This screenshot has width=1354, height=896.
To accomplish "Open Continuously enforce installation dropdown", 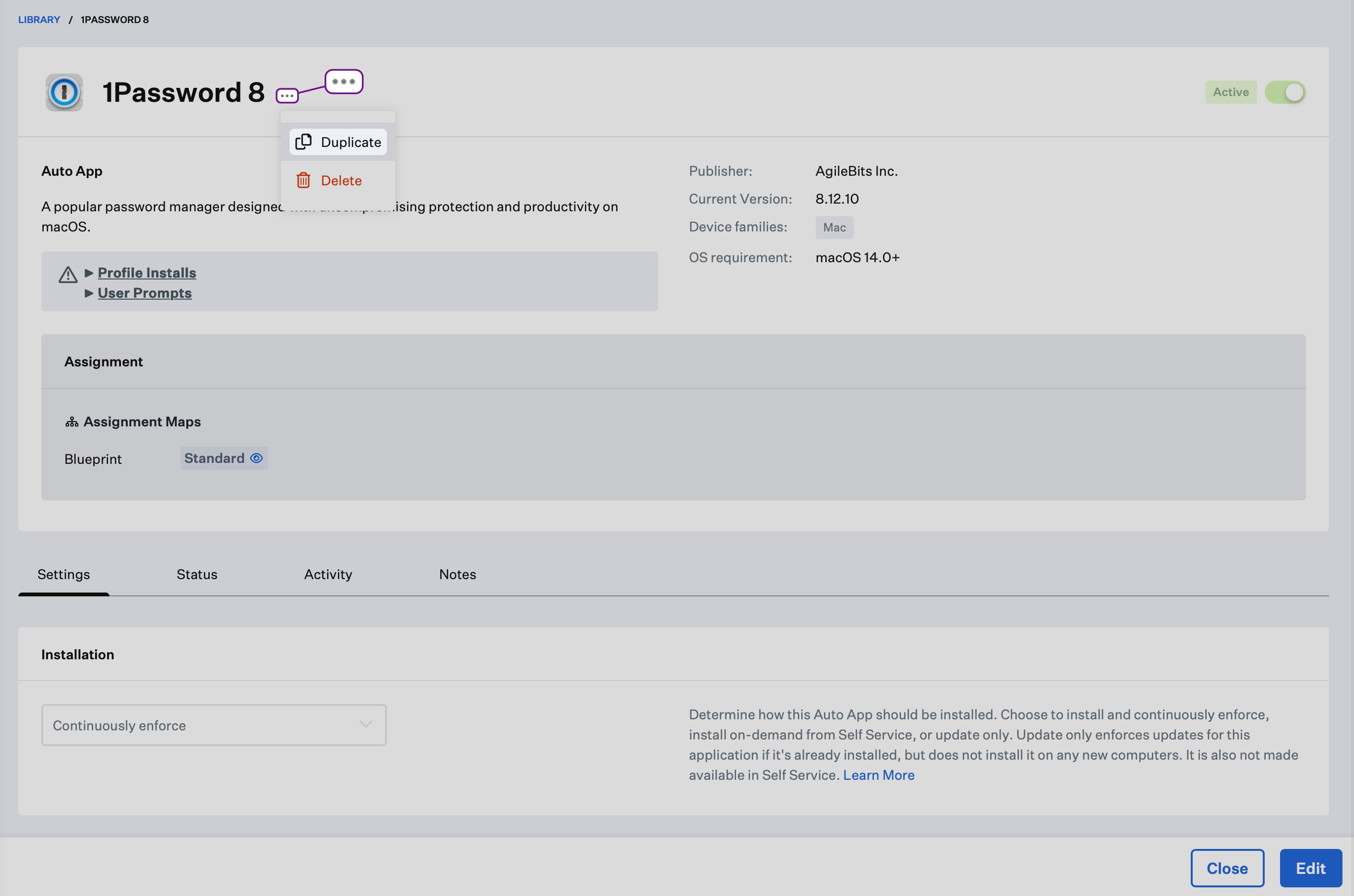I will (x=214, y=725).
